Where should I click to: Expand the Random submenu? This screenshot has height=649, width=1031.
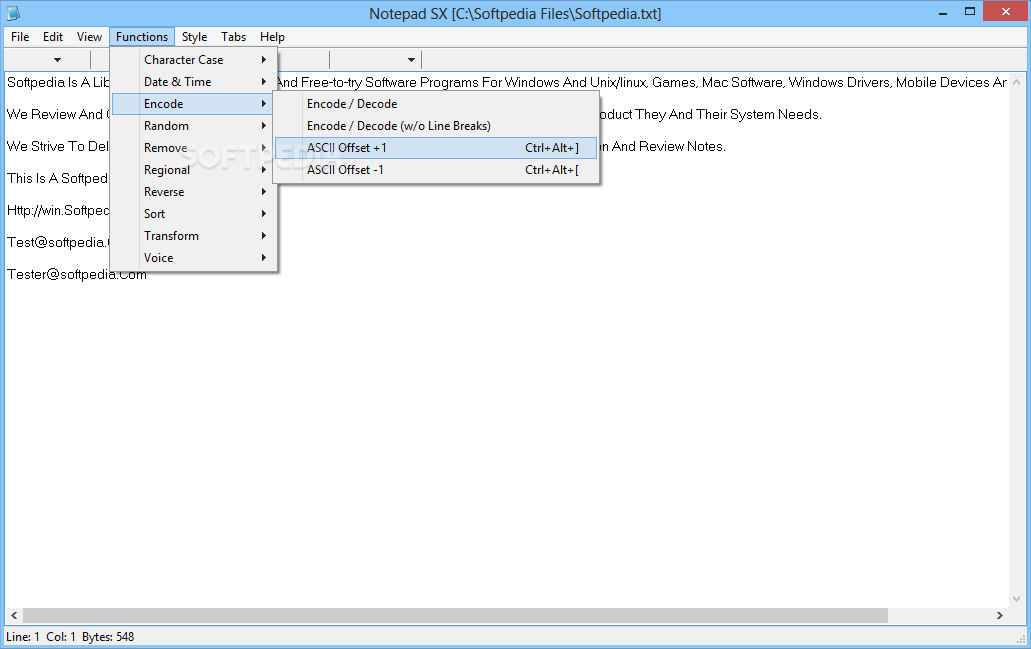pos(194,126)
